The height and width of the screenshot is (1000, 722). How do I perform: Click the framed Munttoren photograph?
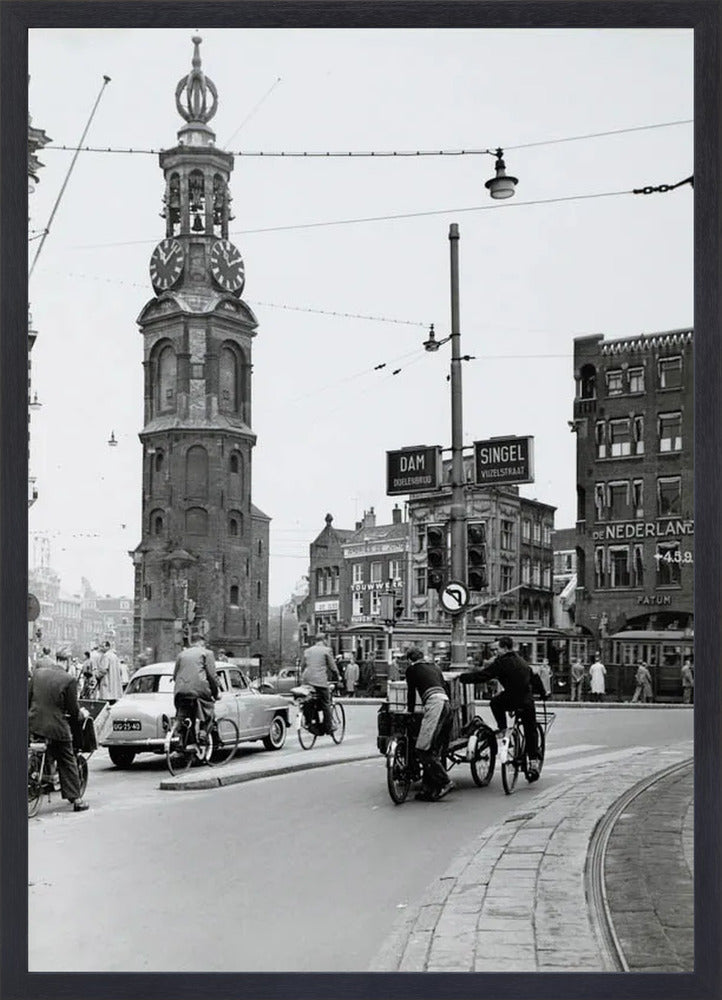[x=361, y=500]
